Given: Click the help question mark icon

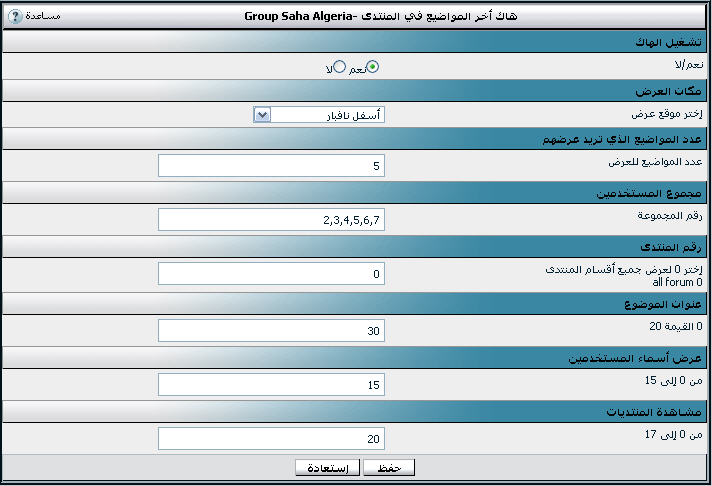Looking at the screenshot, I should coord(15,16).
